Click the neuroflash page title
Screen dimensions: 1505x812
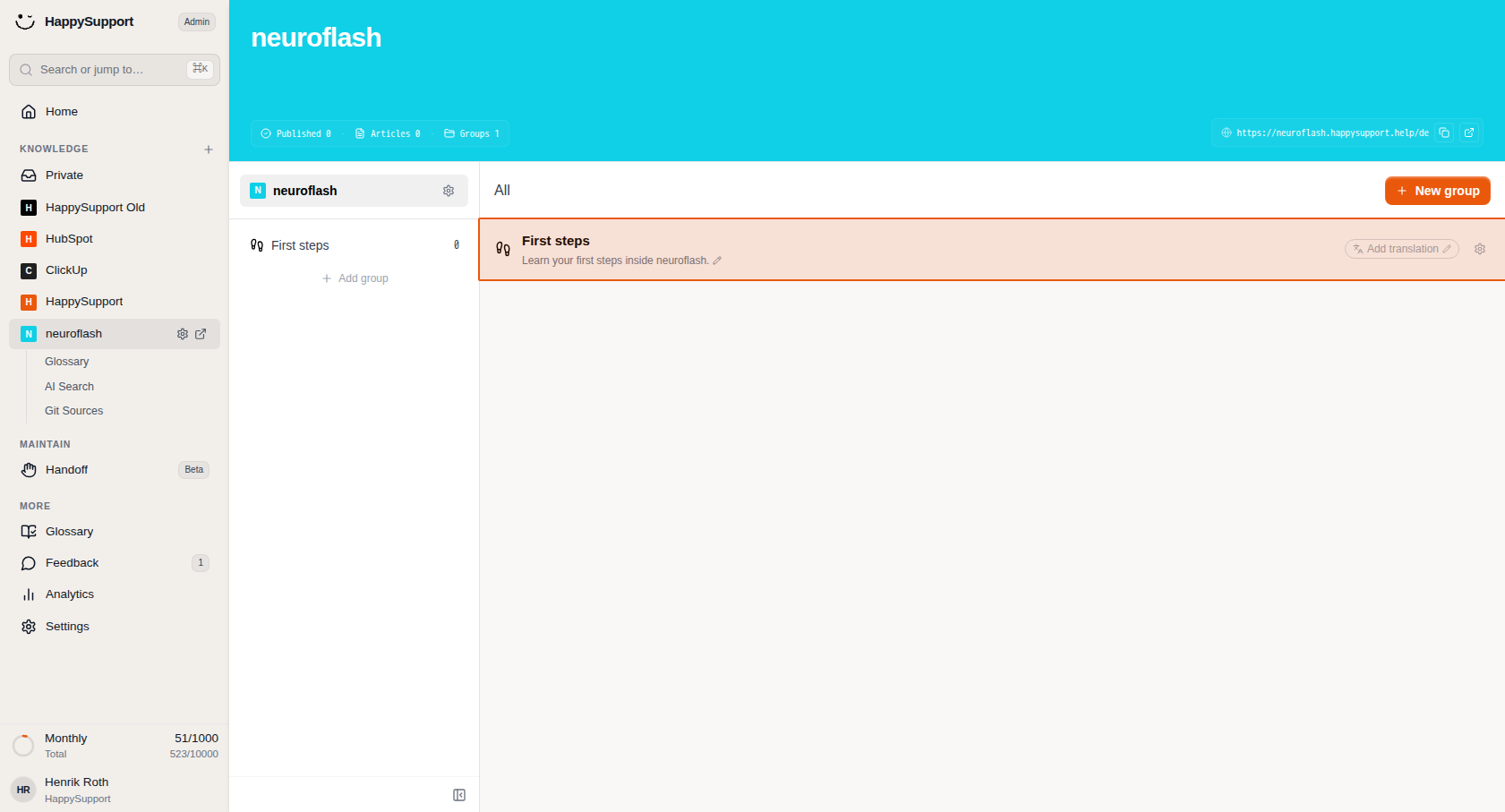(x=316, y=38)
